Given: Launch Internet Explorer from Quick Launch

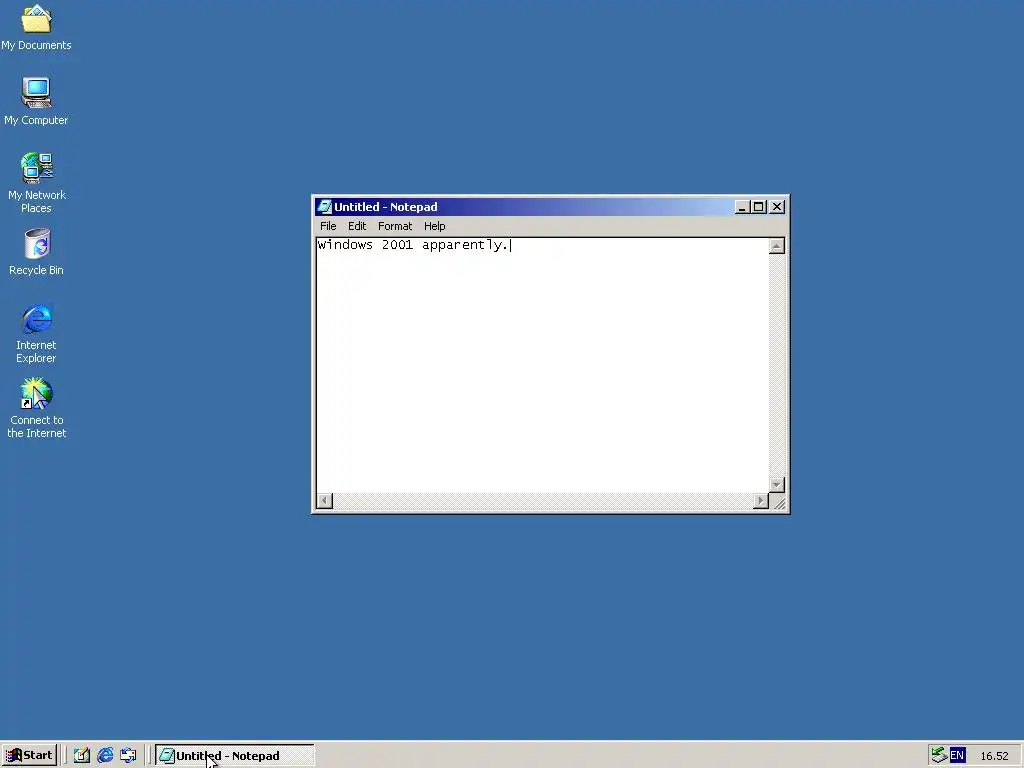Looking at the screenshot, I should click(105, 756).
